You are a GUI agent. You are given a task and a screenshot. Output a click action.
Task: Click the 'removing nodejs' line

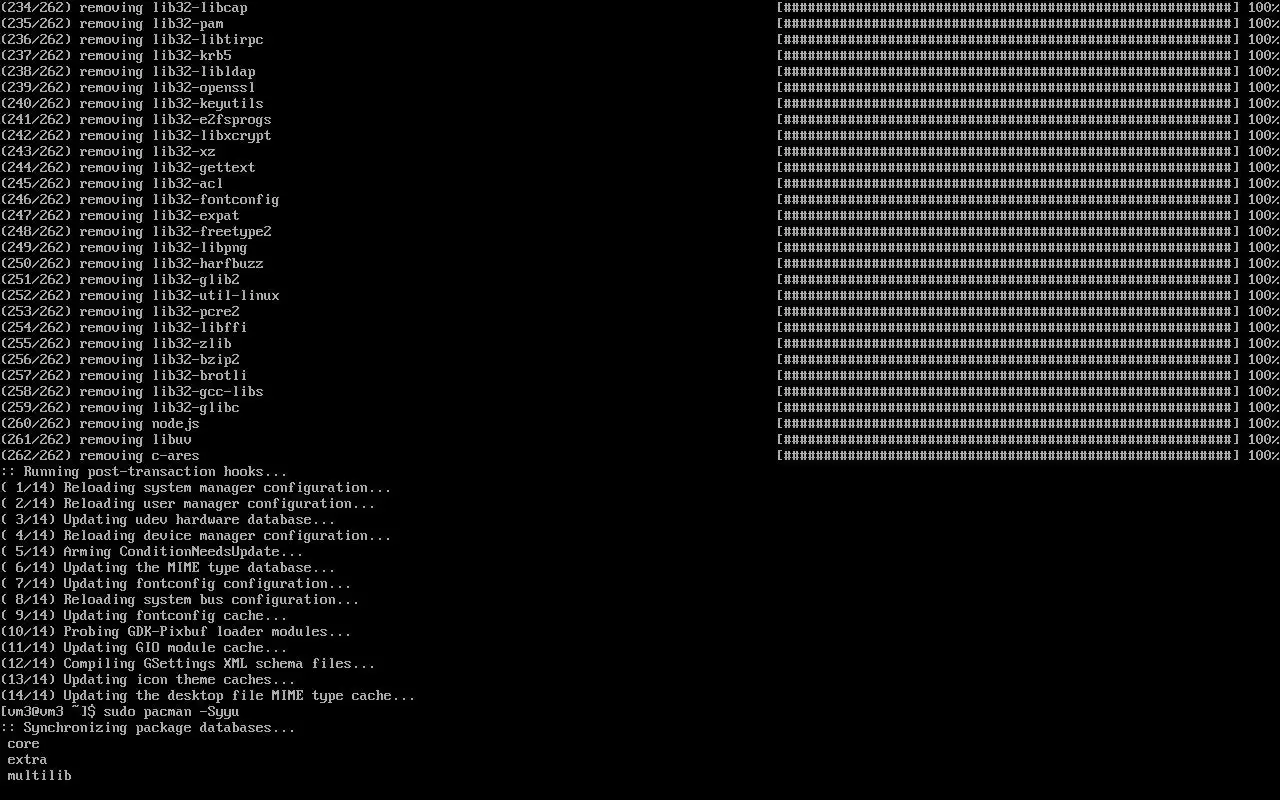[100, 424]
